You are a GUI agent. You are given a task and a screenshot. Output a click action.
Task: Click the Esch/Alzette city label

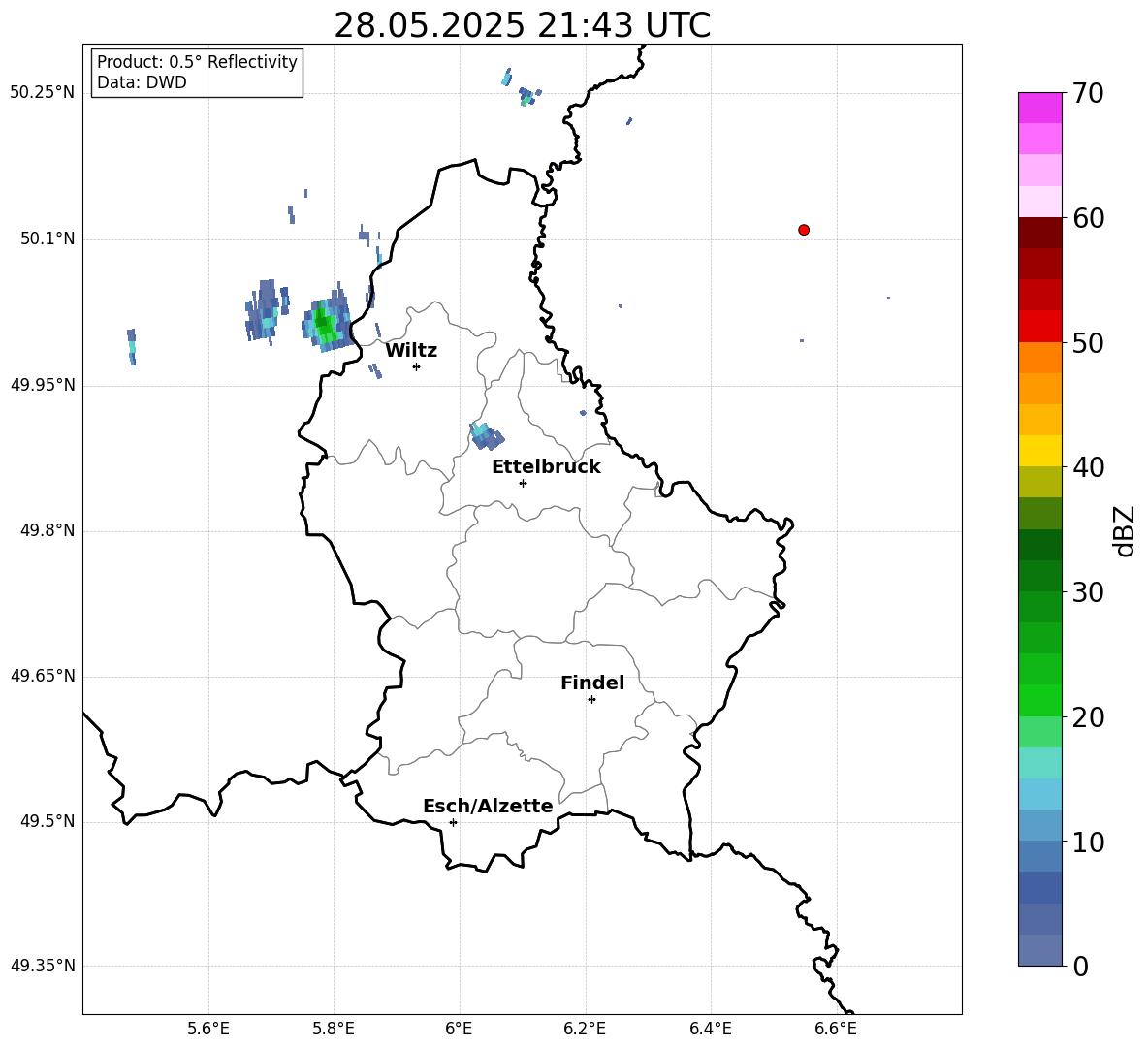[488, 806]
